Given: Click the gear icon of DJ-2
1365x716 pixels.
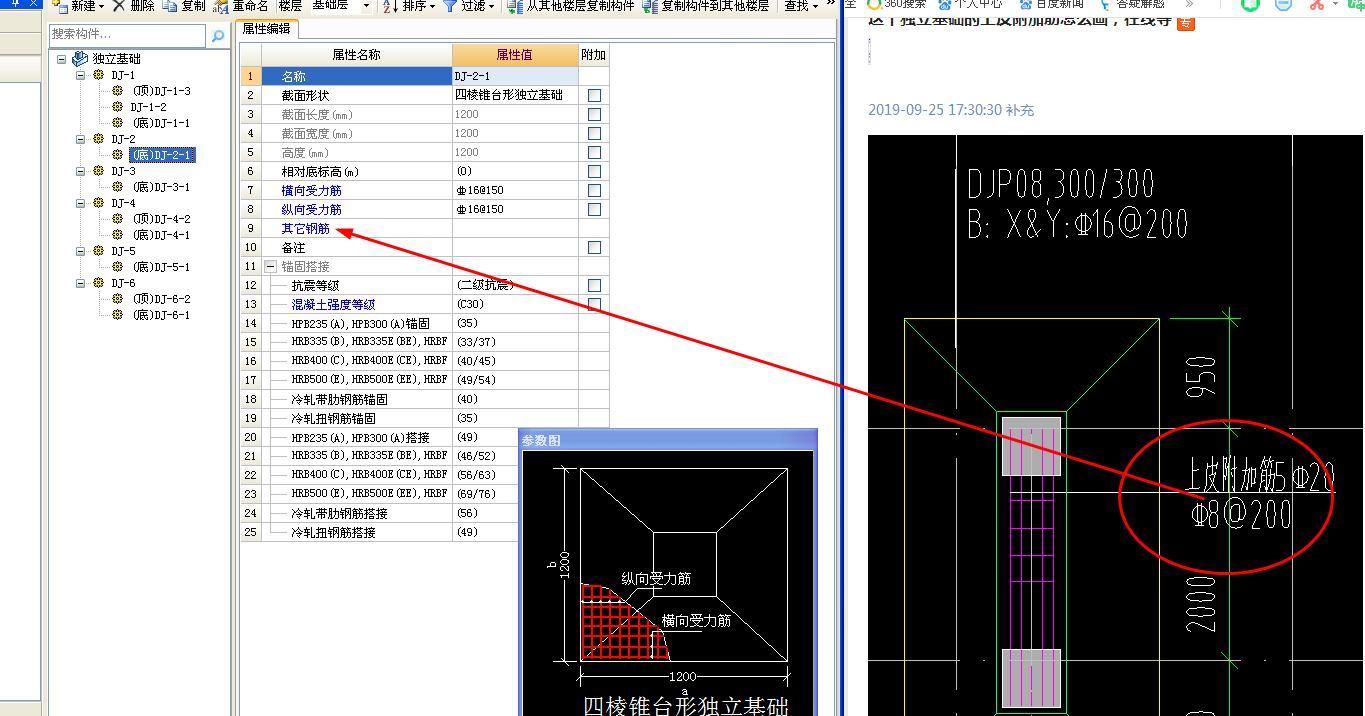Looking at the screenshot, I should (x=98, y=139).
